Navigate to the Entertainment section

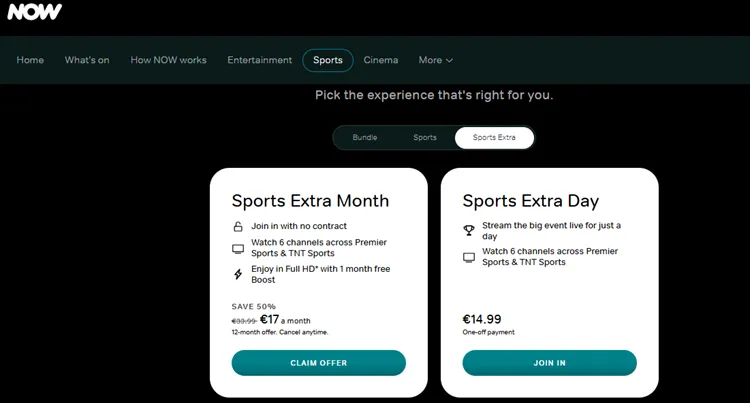tap(260, 60)
